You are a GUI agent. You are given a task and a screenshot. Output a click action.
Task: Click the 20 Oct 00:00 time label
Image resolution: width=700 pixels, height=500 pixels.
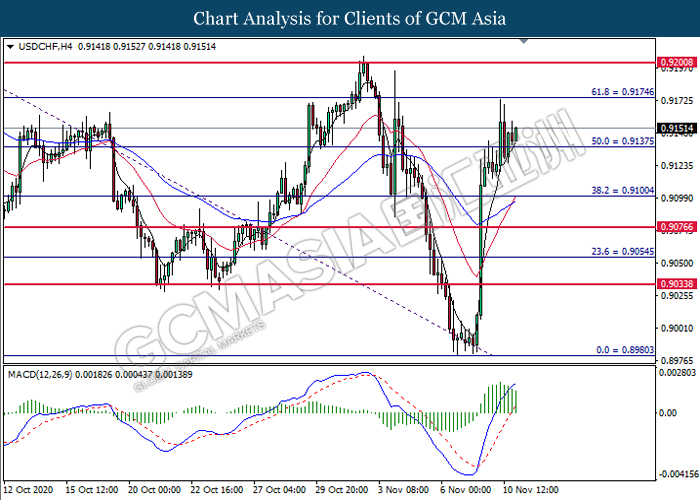pyautogui.click(x=154, y=490)
